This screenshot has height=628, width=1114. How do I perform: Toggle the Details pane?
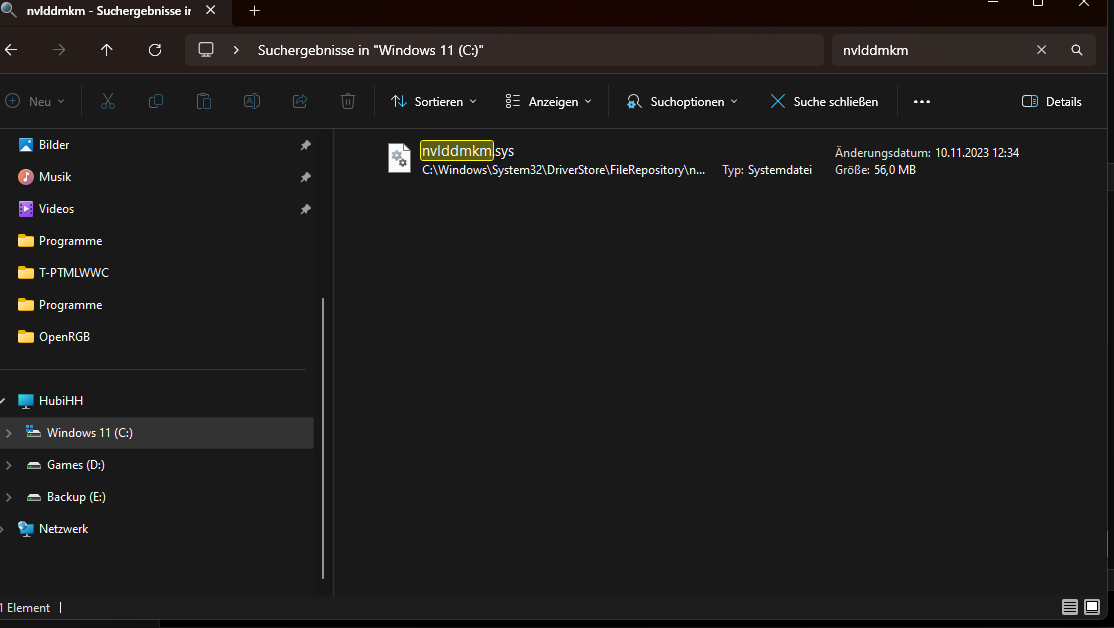[x=1051, y=102]
